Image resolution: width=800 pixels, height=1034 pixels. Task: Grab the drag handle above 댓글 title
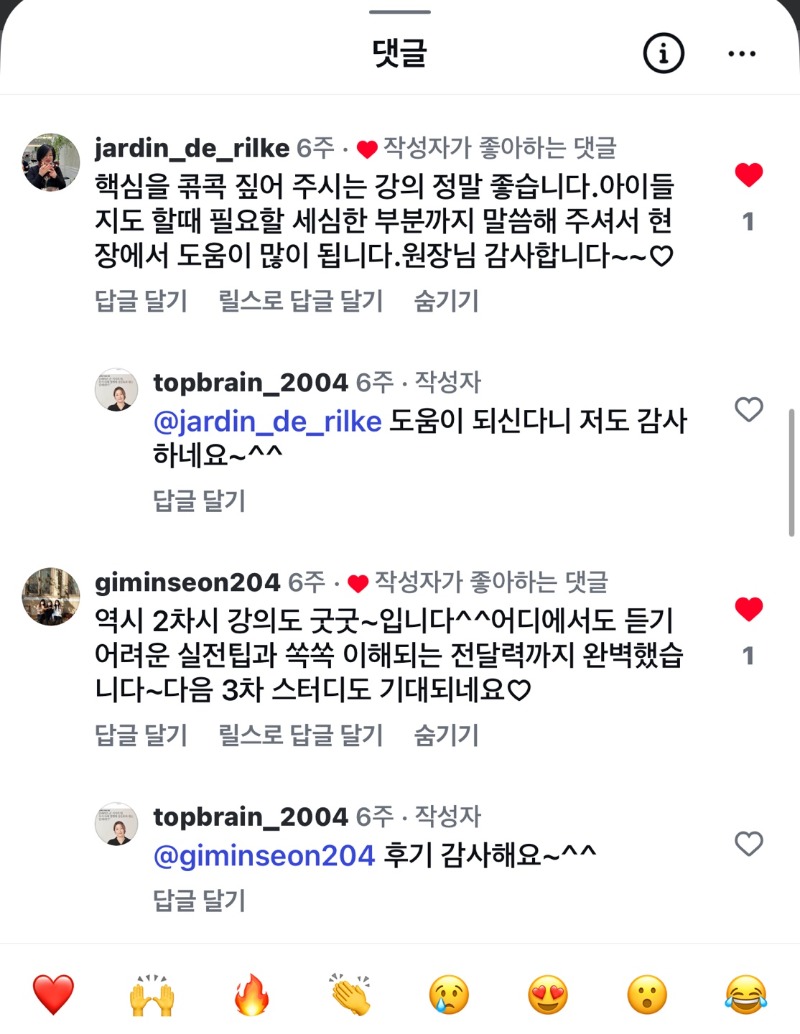click(400, 12)
